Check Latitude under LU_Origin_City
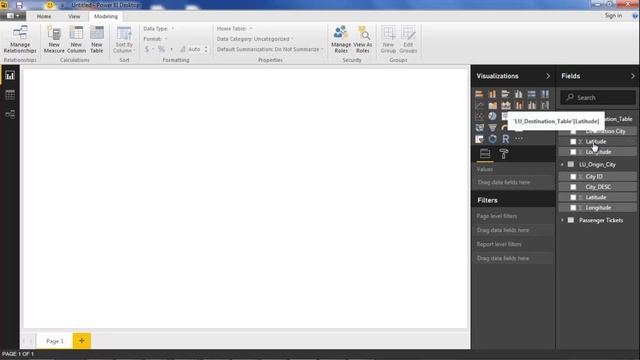Screen dimensions: 640x360 click(x=573, y=197)
